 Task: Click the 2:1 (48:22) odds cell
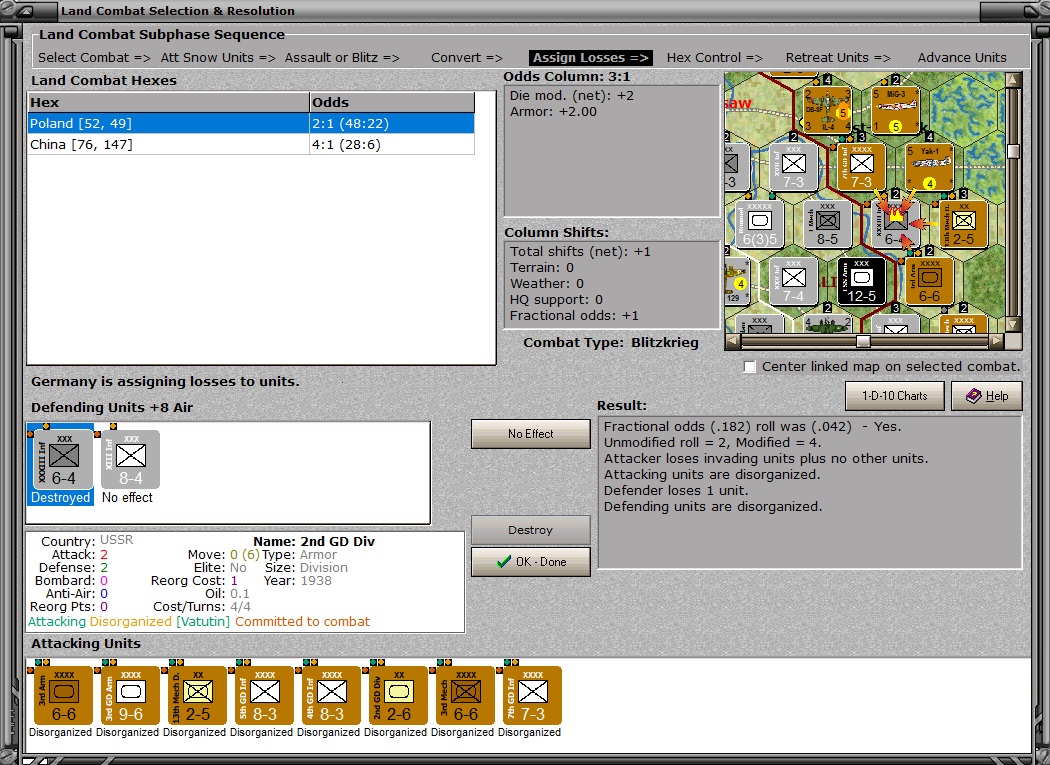pyautogui.click(x=392, y=123)
